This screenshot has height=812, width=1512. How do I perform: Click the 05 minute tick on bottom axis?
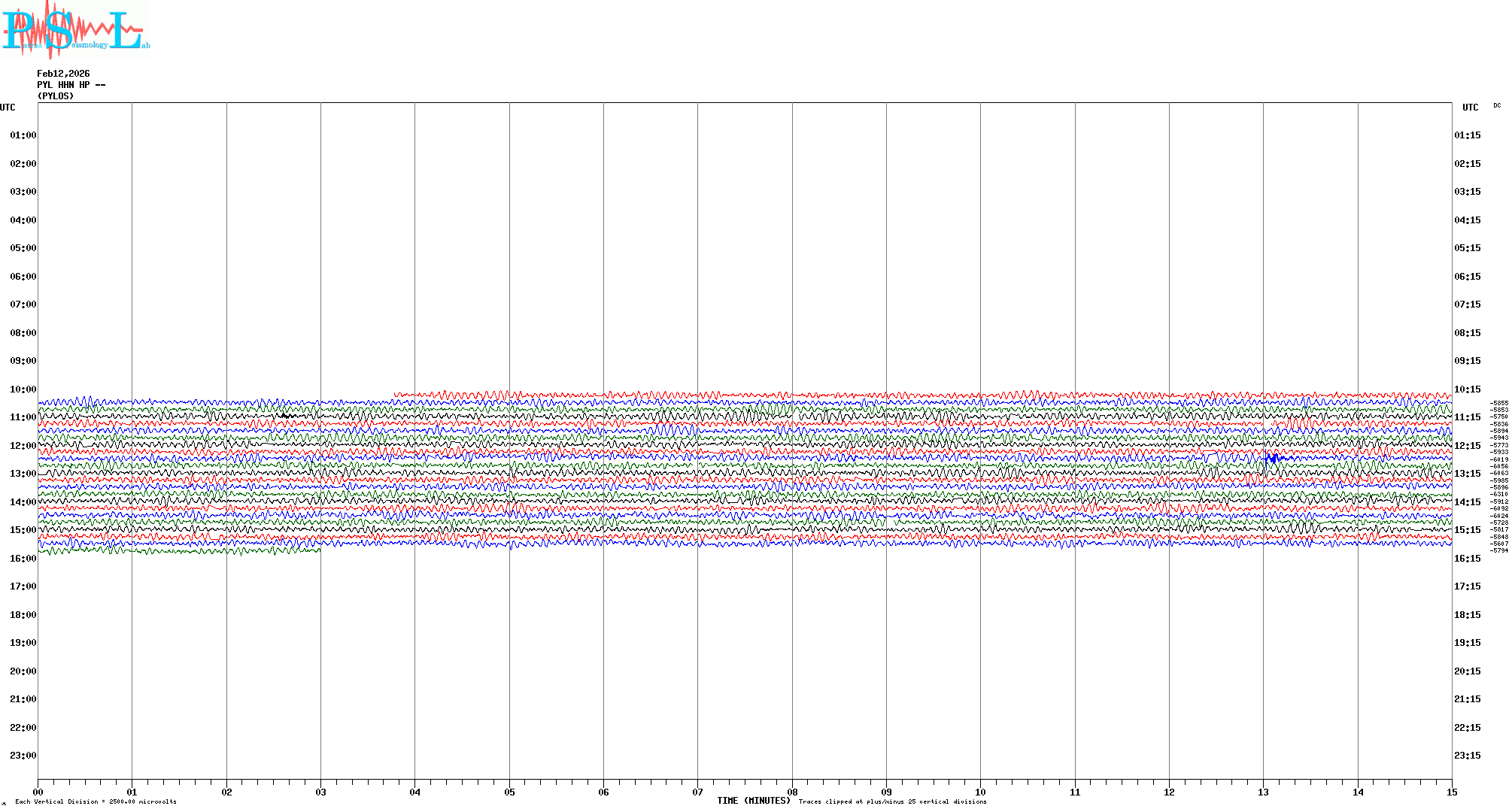pyautogui.click(x=509, y=792)
